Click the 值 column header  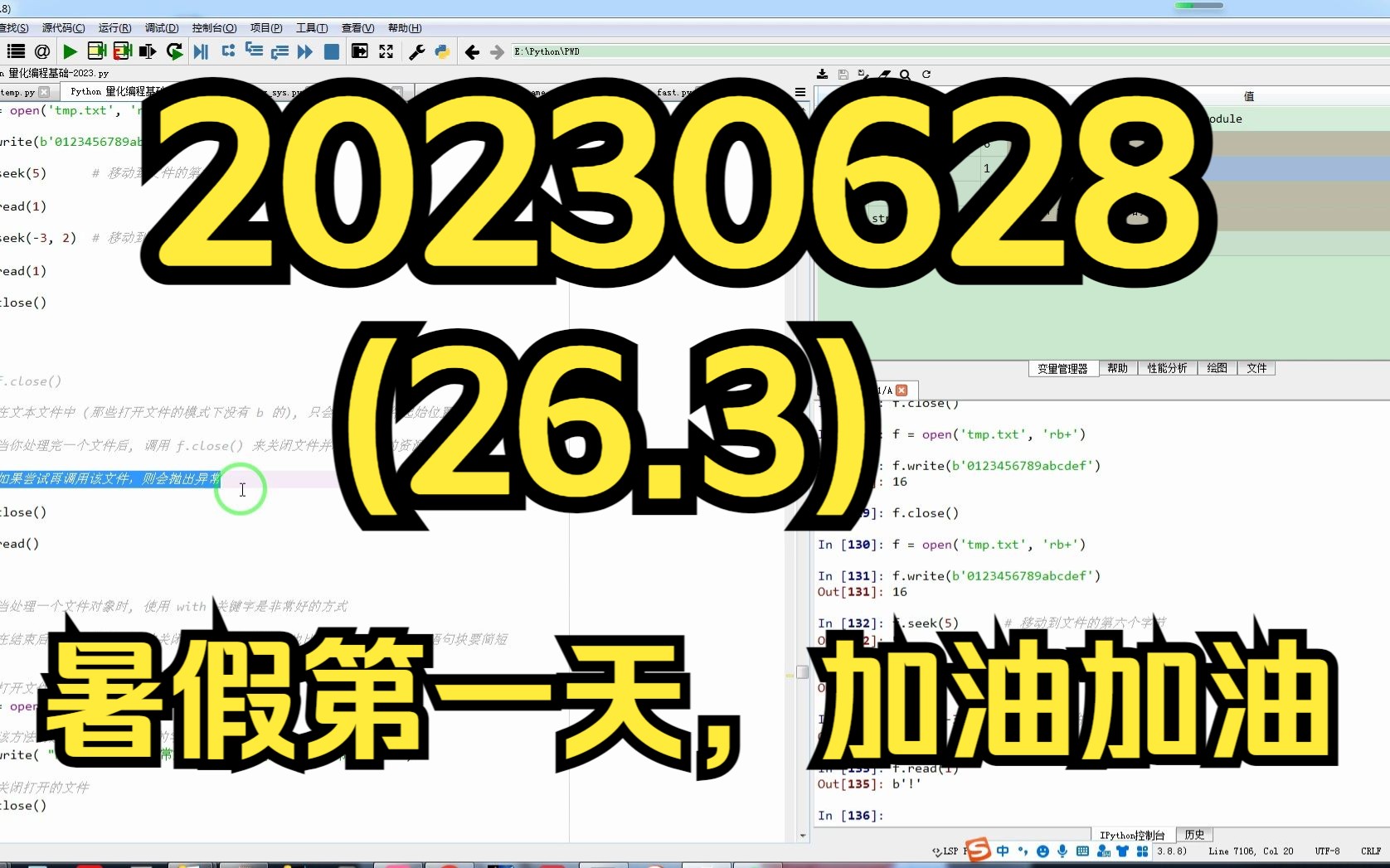click(x=1249, y=96)
